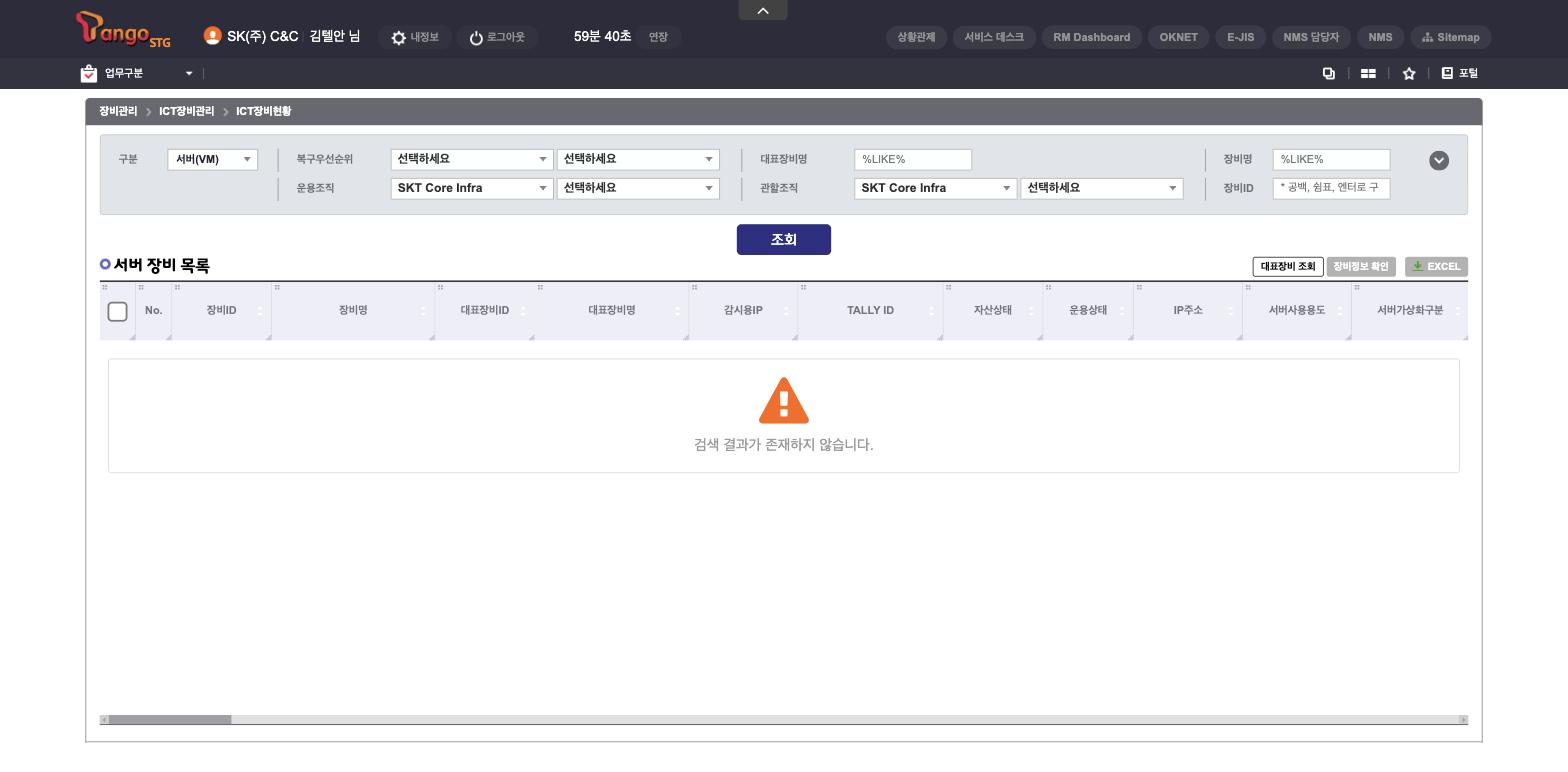Screen dimensions: 1568x772
Task: Open second 복구우선순위 dropdown
Action: 638,159
